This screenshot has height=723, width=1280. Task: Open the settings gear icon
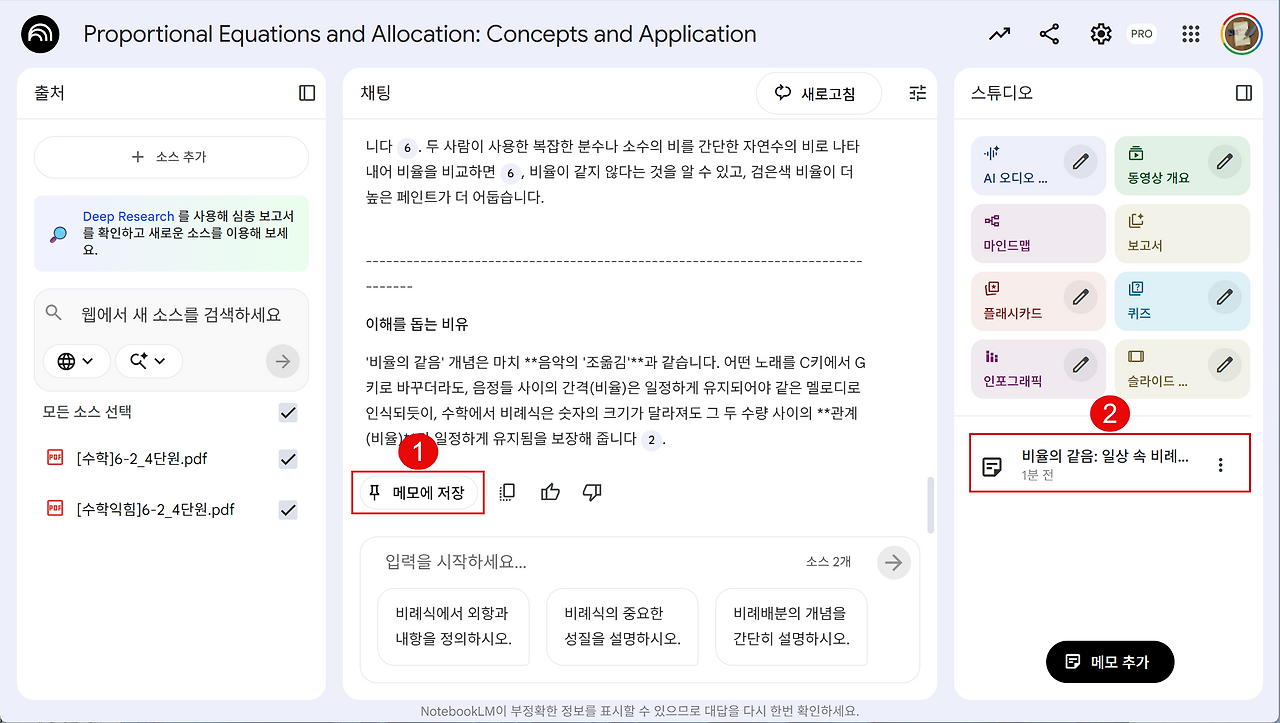(1101, 34)
